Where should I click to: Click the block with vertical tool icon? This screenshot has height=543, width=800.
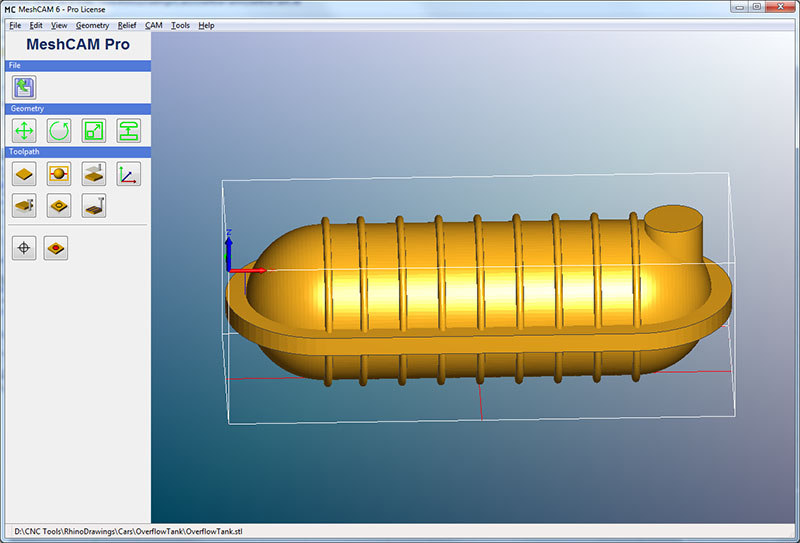tap(24, 206)
